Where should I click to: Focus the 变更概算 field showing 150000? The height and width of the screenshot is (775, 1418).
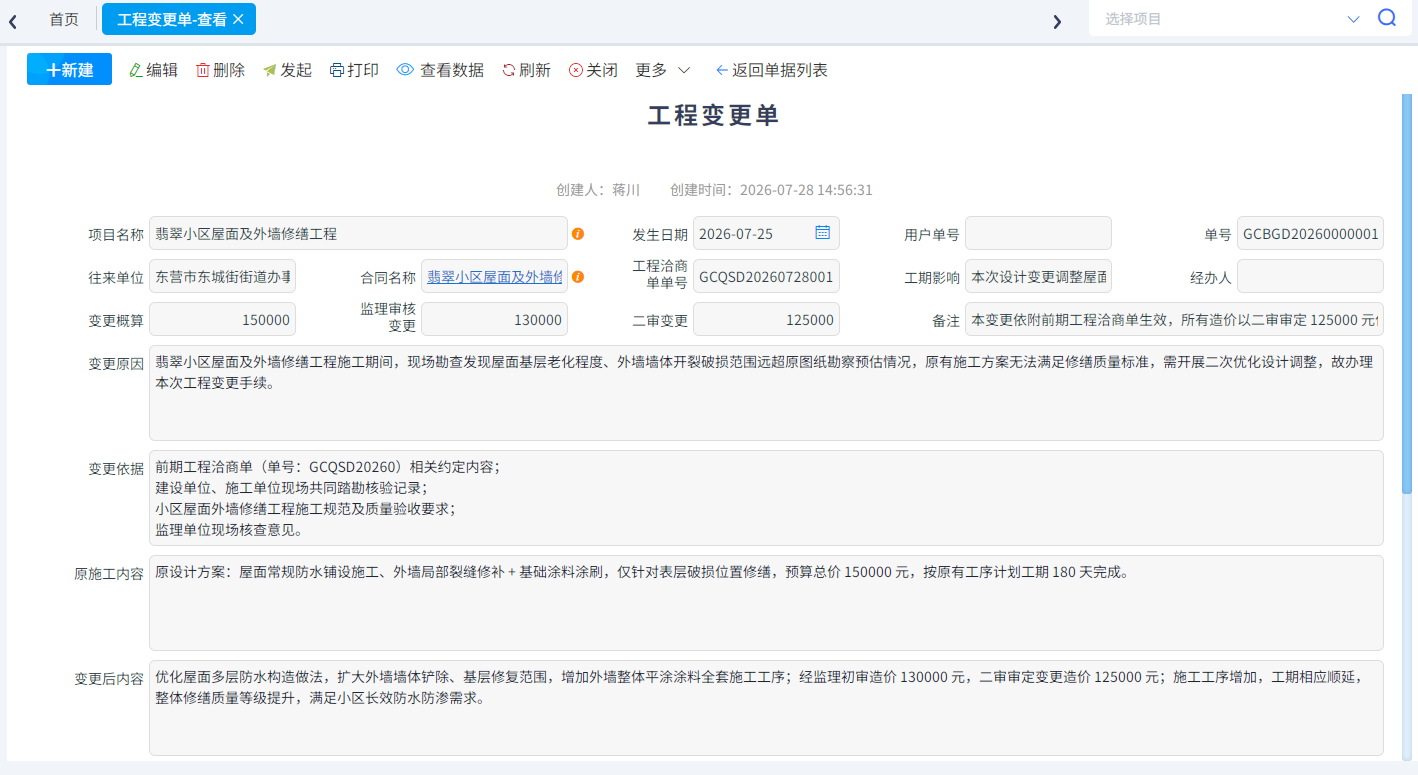222,319
